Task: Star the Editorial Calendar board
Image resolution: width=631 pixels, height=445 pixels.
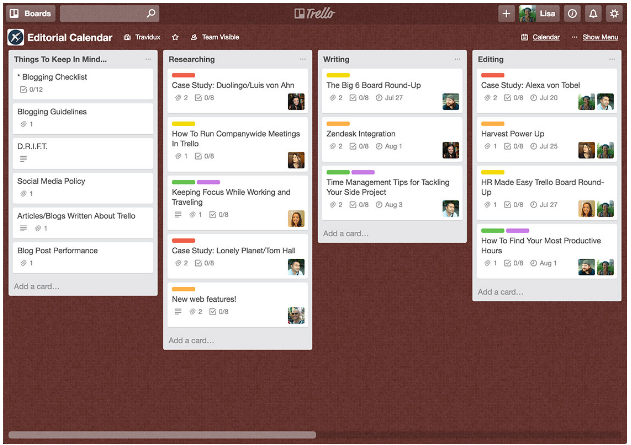Action: click(x=175, y=37)
